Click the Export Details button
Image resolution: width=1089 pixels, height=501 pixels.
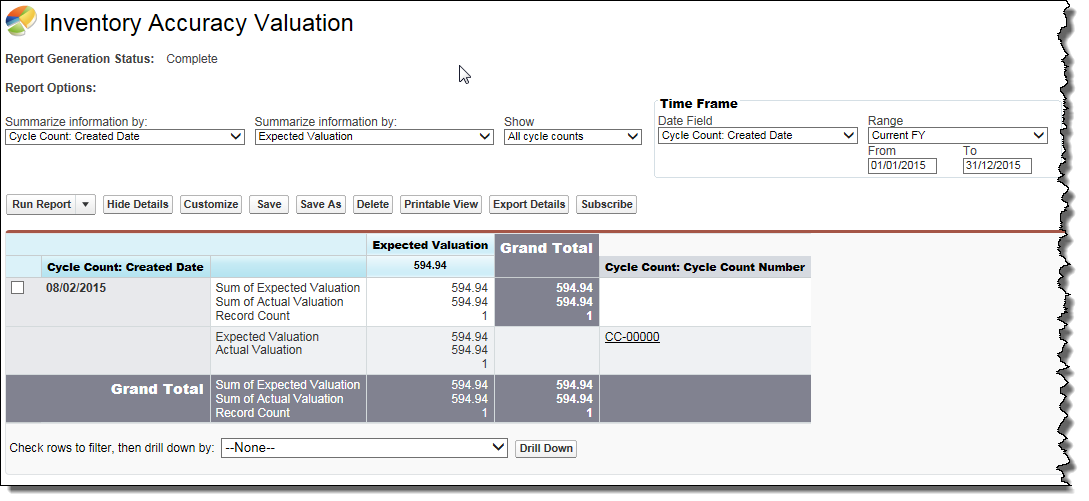tap(529, 204)
